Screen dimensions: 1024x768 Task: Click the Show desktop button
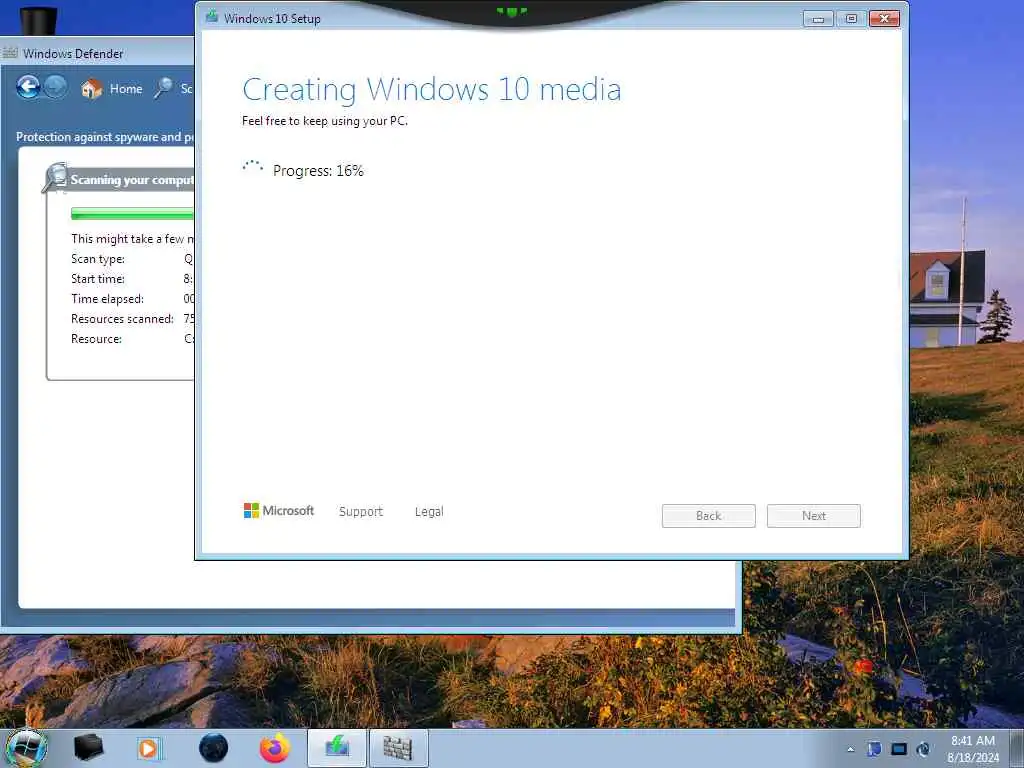(1018, 748)
